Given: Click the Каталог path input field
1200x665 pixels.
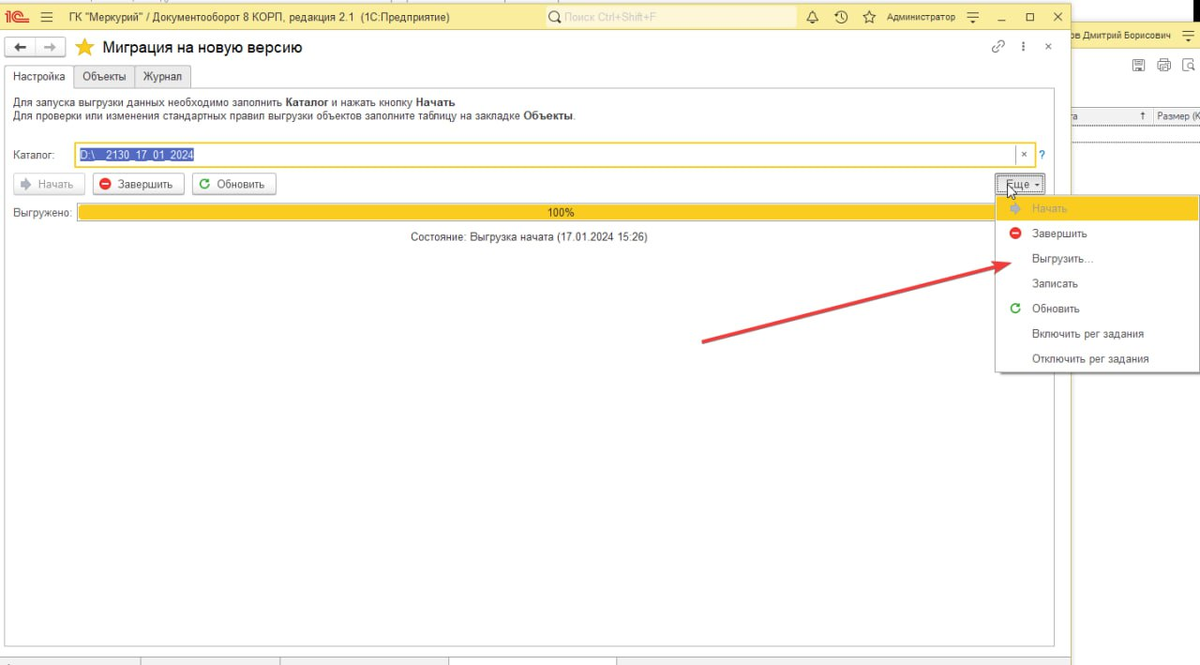Looking at the screenshot, I should 546,155.
